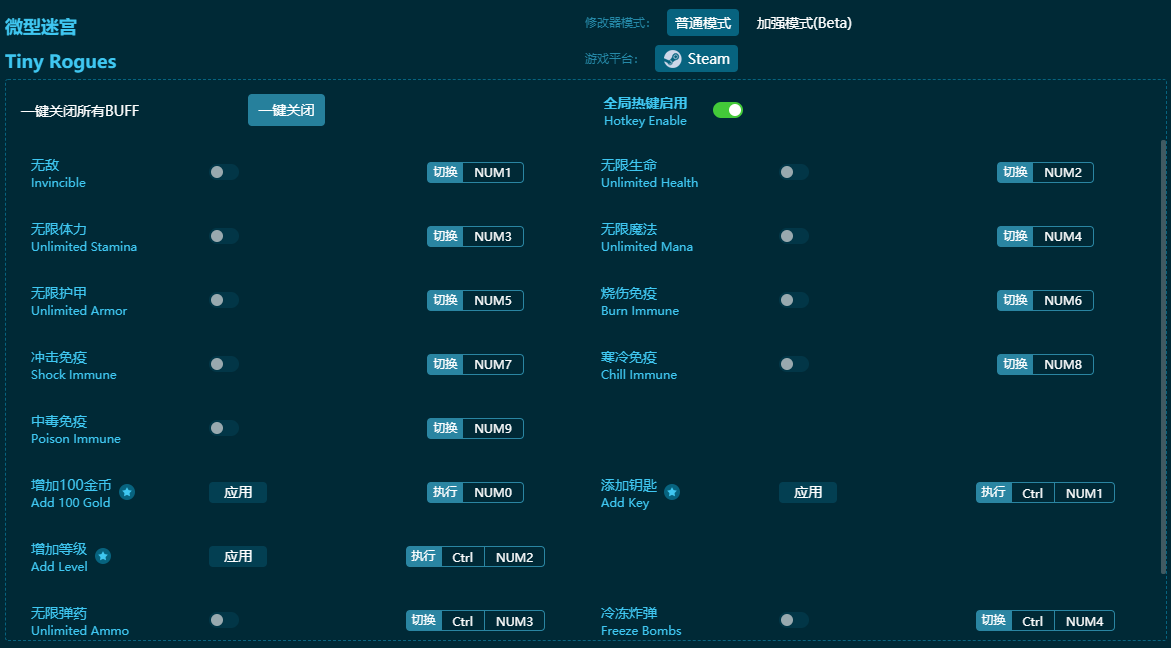Click 执行 label beside Add 100 Gold NUM0
Image resolution: width=1171 pixels, height=648 pixels.
(x=445, y=493)
